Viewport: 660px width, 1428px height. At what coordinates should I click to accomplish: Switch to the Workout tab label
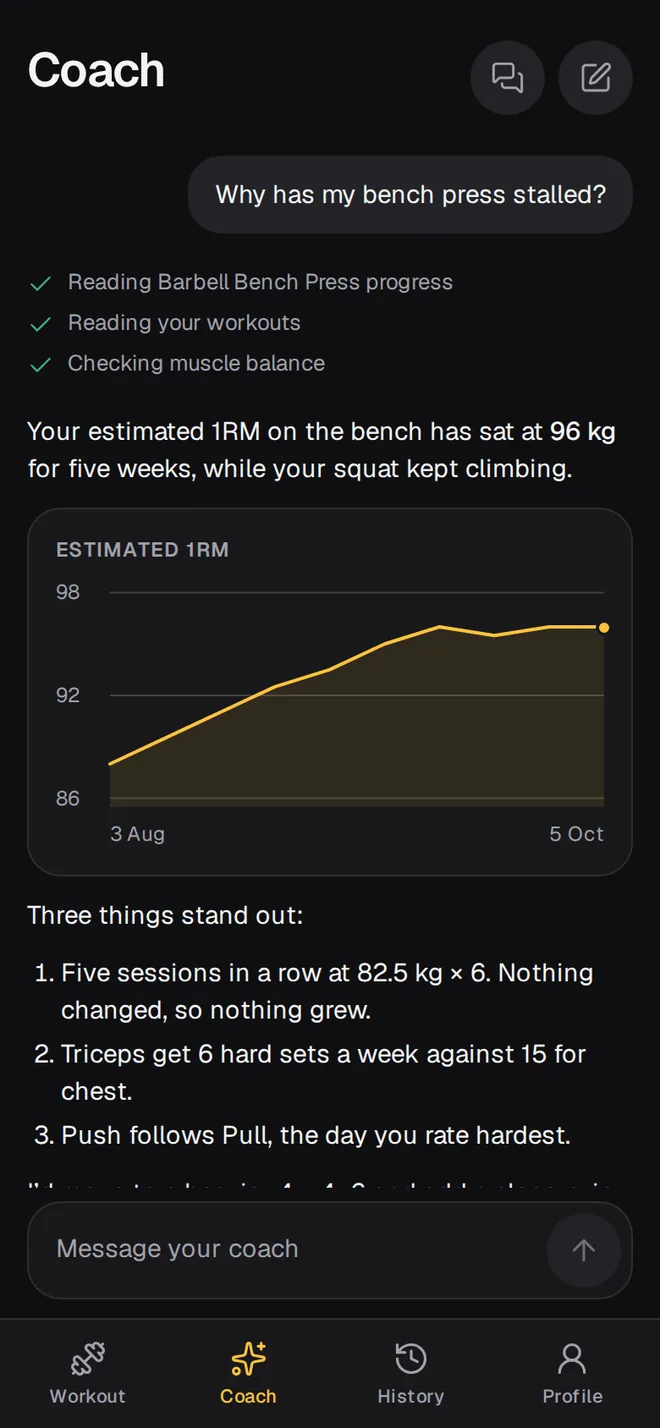(x=88, y=1396)
